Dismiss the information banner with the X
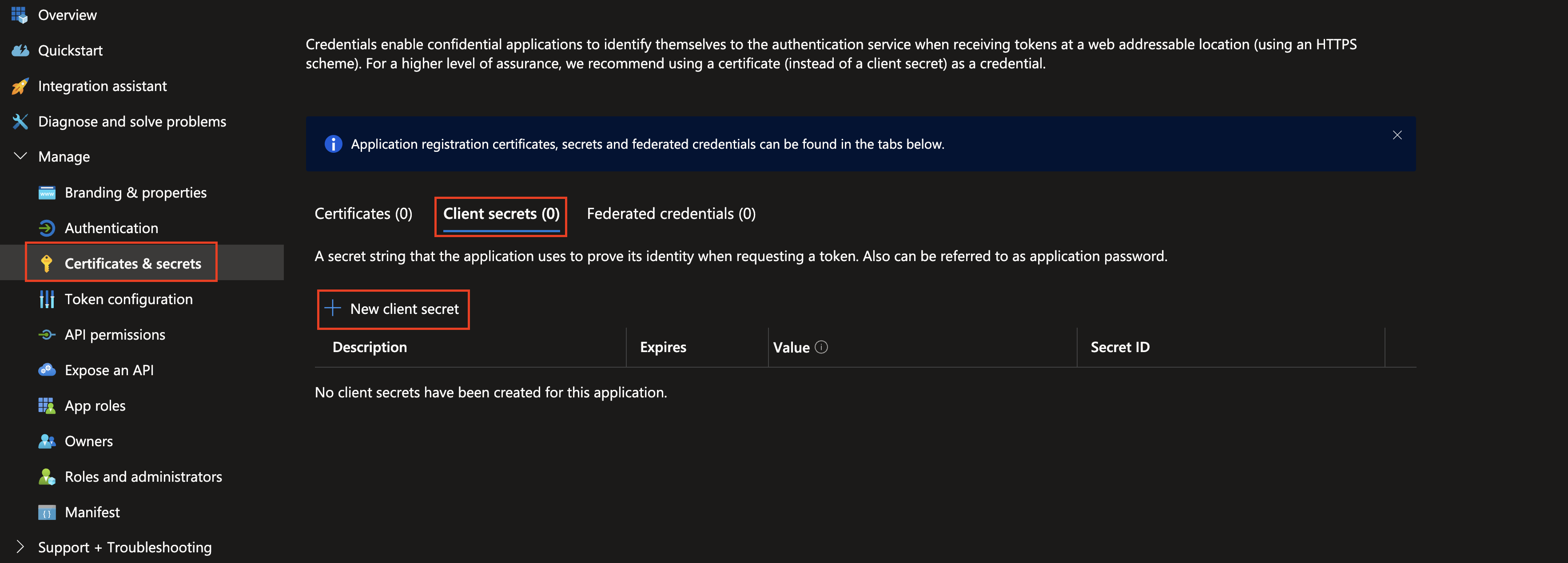This screenshot has width=1568, height=563. point(1397,135)
